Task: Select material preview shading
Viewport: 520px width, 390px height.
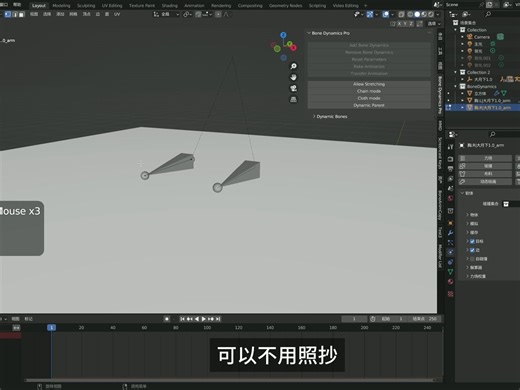Action: 424,14
